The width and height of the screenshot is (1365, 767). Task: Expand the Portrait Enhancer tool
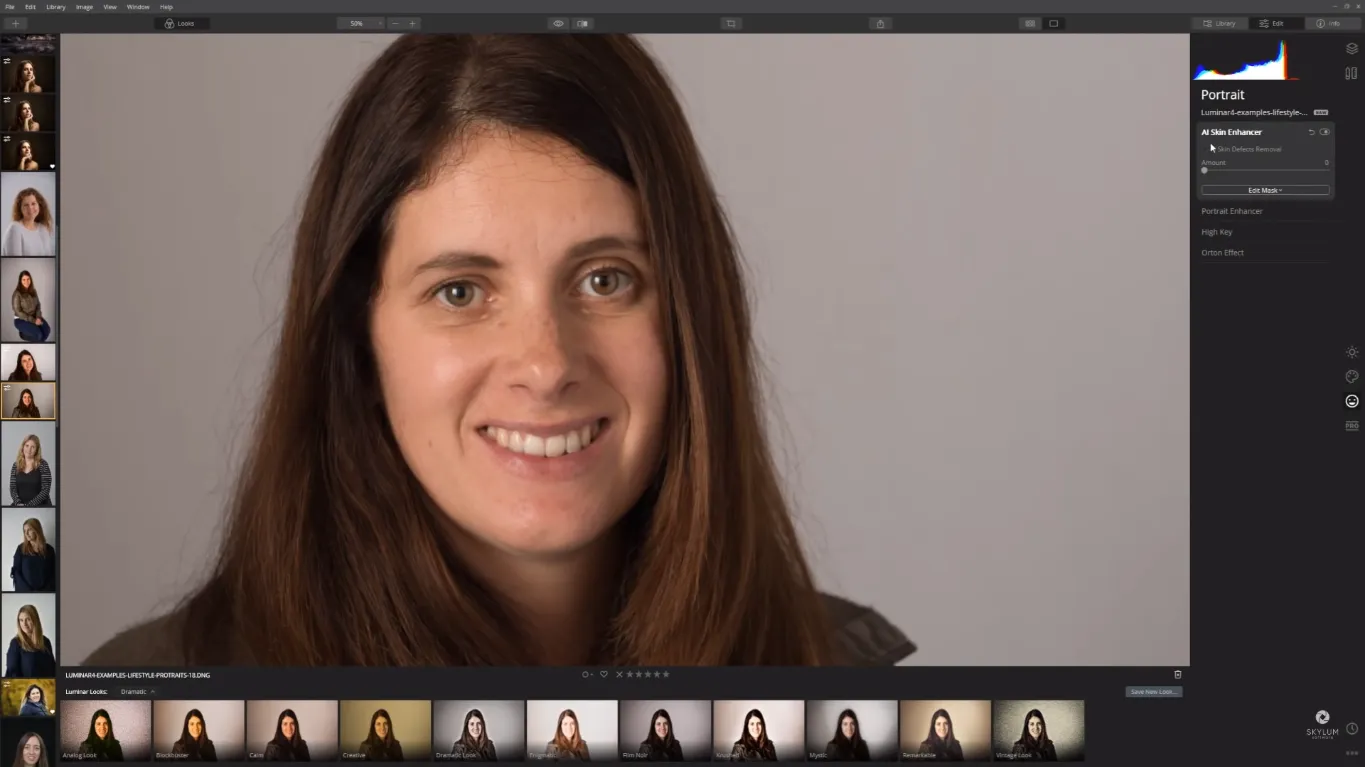tap(1232, 211)
